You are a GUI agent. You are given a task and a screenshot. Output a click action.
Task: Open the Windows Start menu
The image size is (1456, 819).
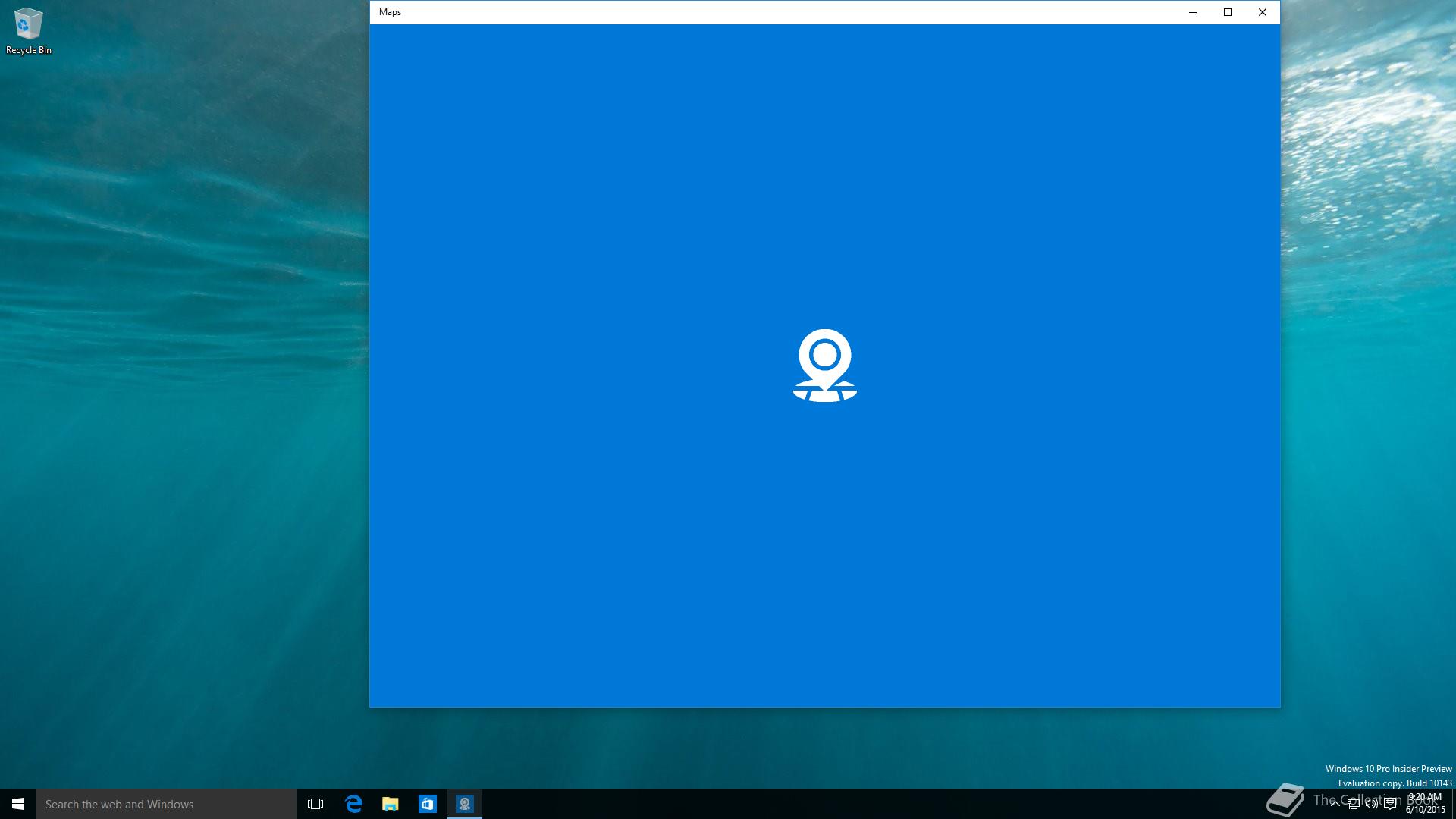point(18,804)
